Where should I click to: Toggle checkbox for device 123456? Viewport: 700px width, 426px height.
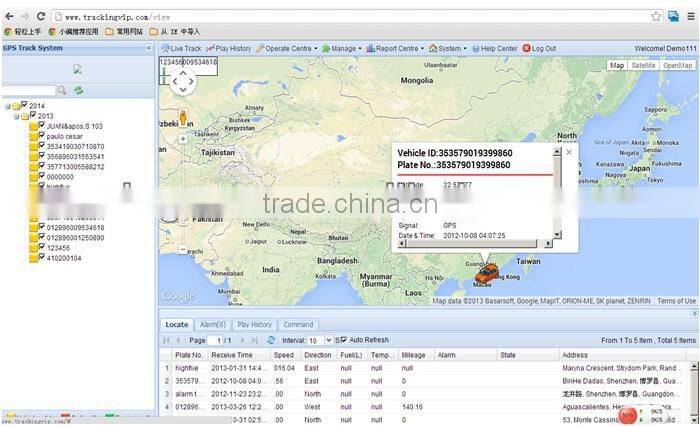click(x=42, y=247)
